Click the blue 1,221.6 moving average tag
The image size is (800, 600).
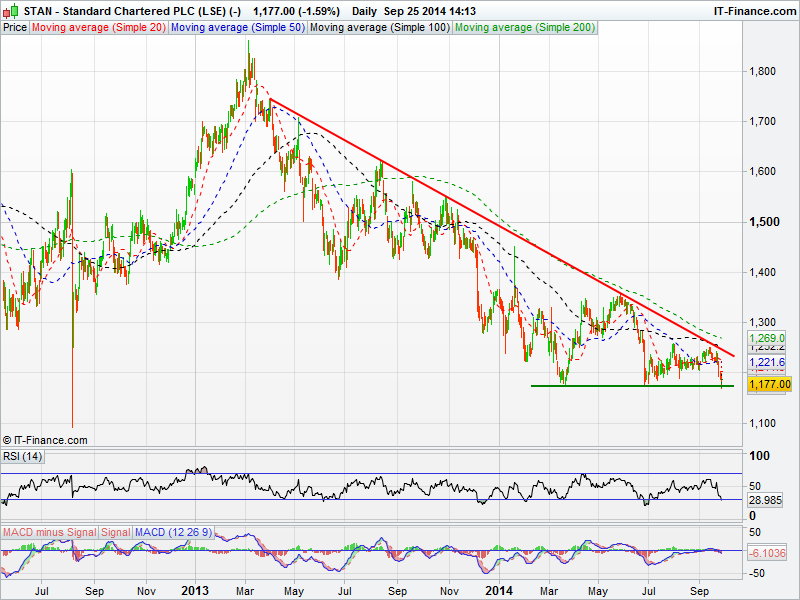pyautogui.click(x=768, y=362)
